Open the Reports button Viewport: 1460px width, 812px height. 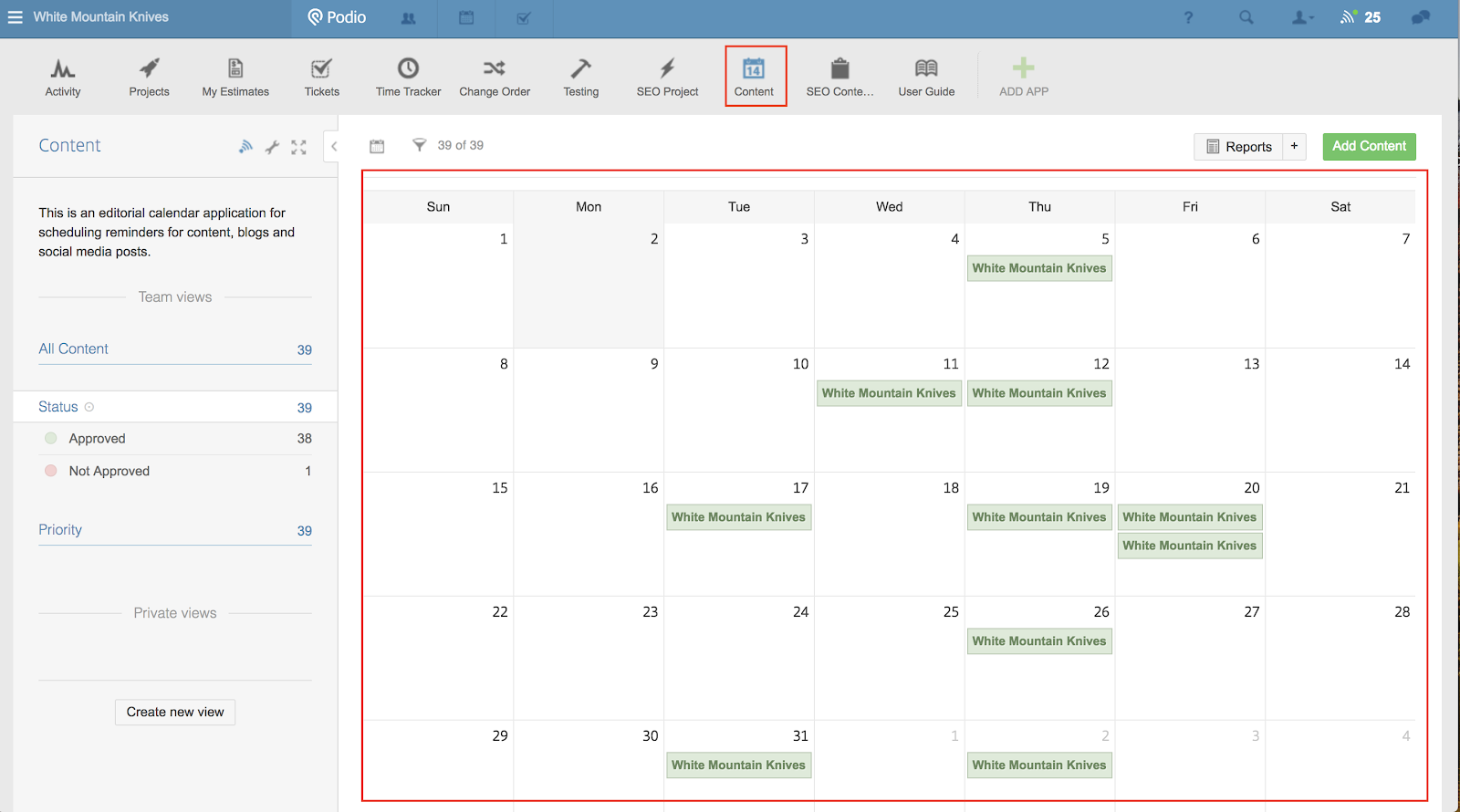(x=1238, y=147)
